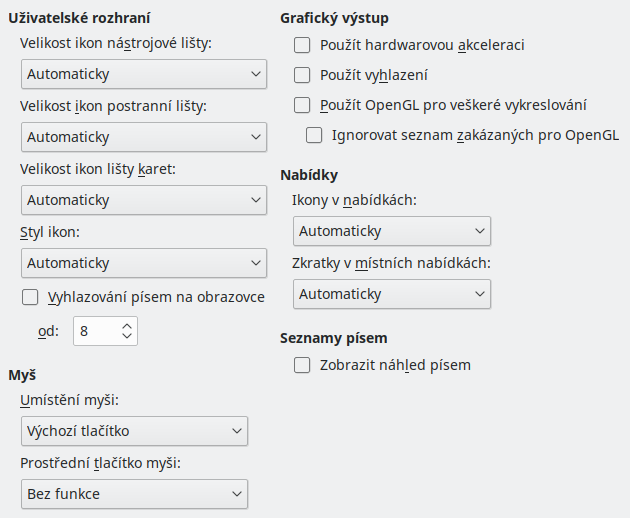This screenshot has height=518, width=630.
Task: Open 'Umístění myši' dropdown
Action: pos(134,431)
